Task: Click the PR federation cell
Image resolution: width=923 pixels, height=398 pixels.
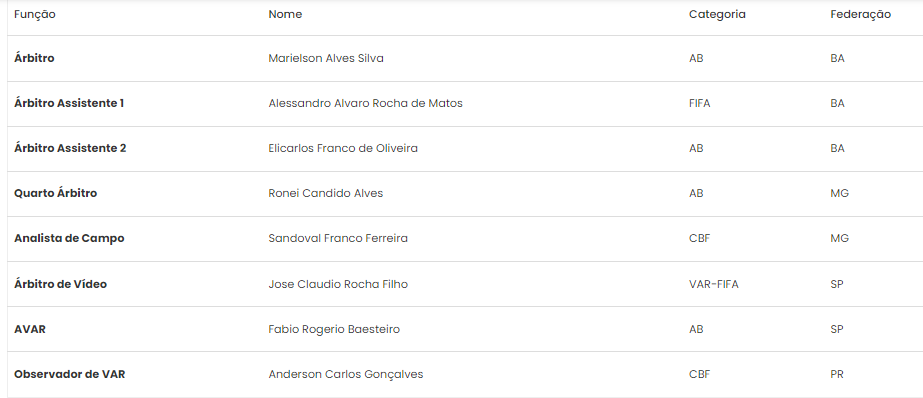Action: (836, 374)
